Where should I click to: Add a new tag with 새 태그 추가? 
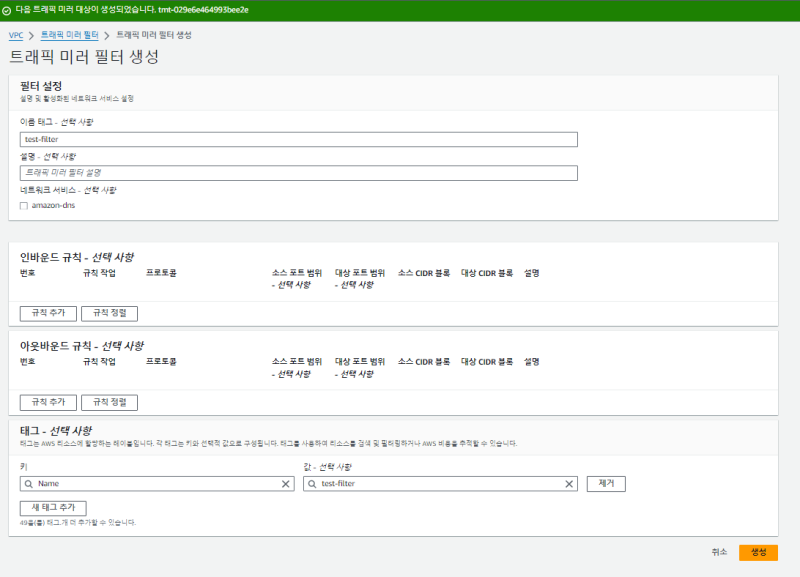pos(53,508)
